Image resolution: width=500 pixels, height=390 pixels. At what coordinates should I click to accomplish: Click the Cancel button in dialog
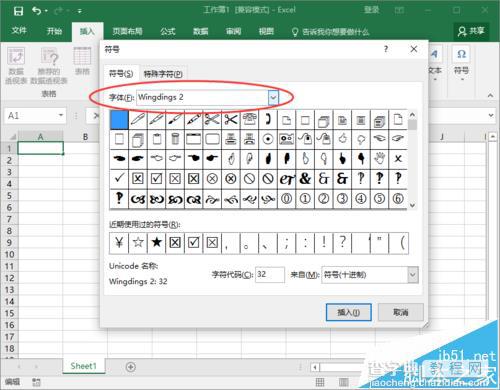pyautogui.click(x=401, y=312)
